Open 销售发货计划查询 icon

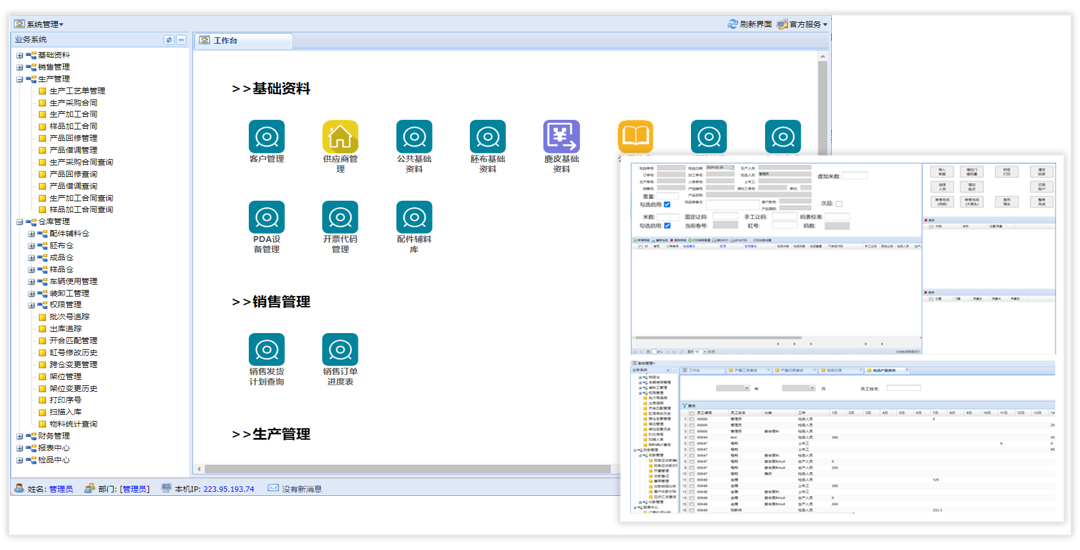tap(266, 350)
